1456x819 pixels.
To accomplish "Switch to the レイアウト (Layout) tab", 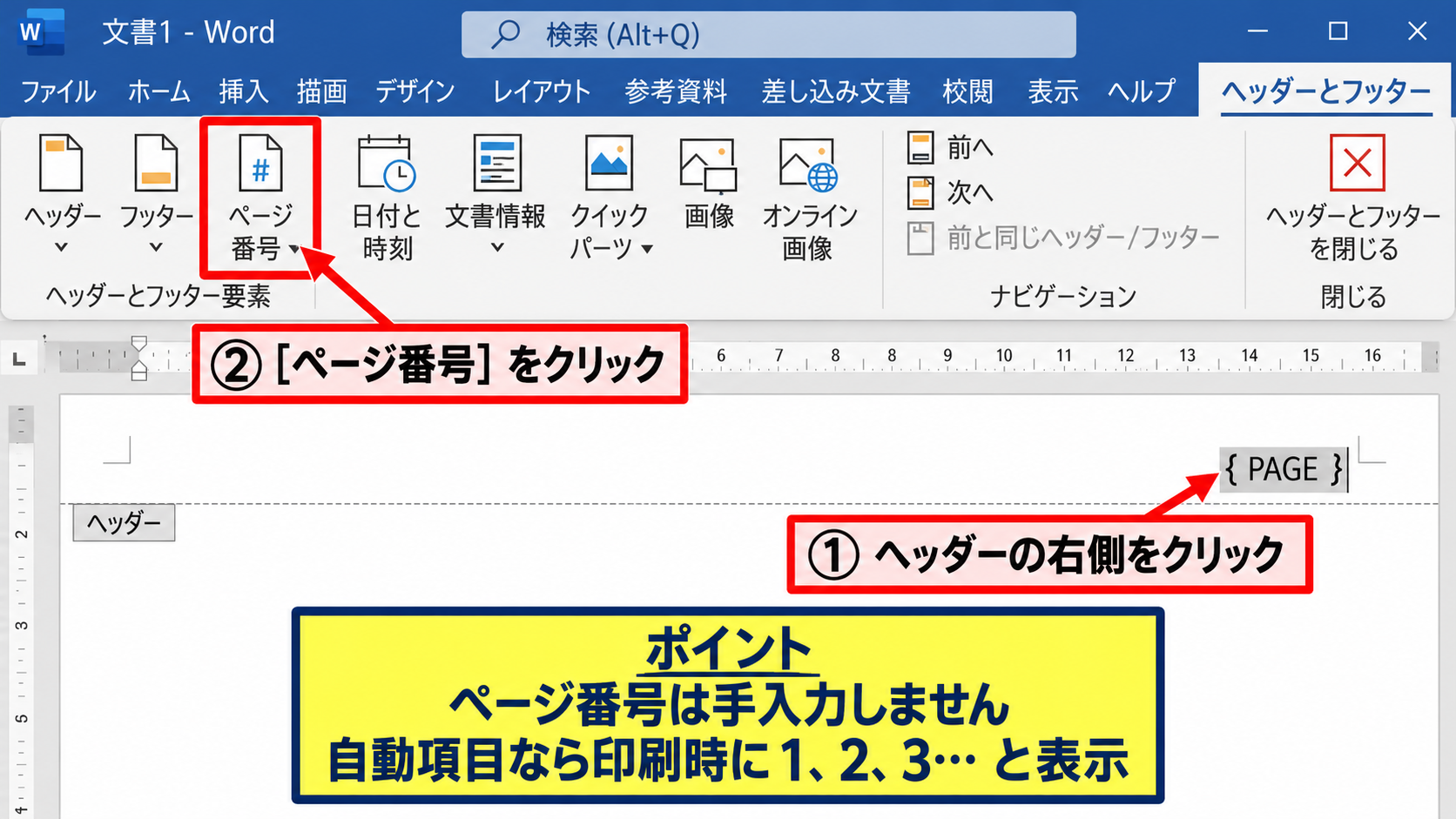I will click(x=542, y=91).
